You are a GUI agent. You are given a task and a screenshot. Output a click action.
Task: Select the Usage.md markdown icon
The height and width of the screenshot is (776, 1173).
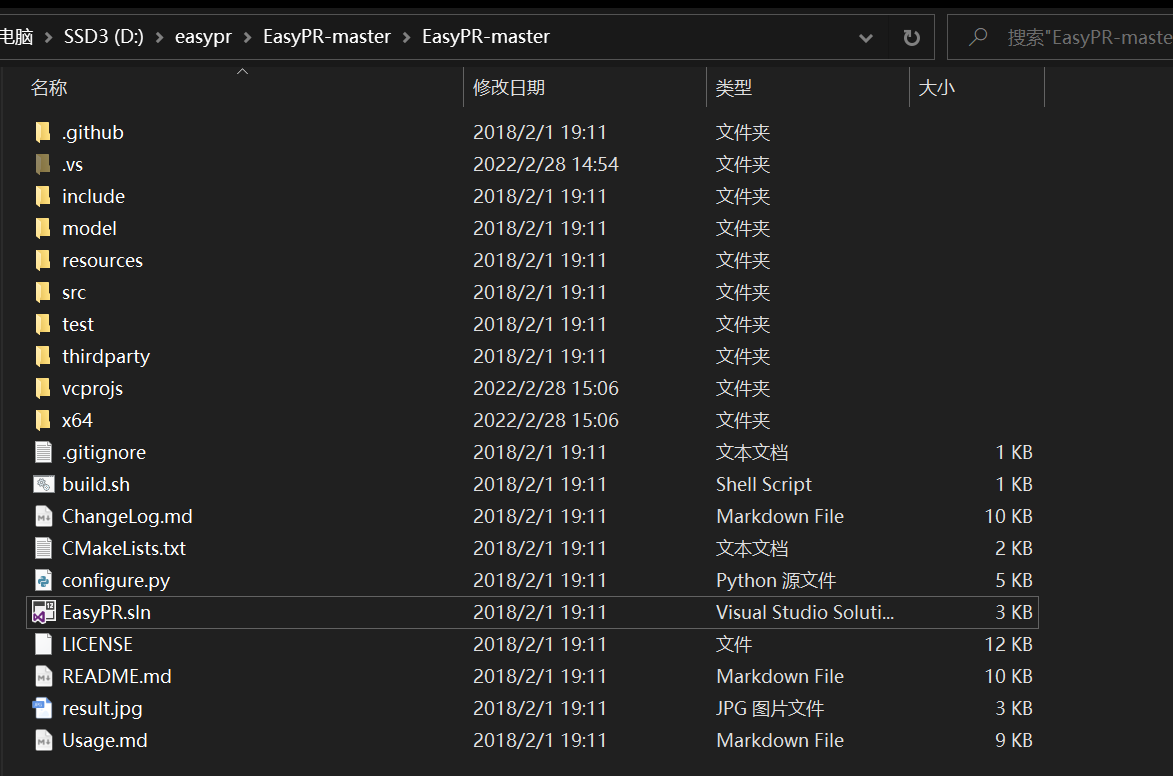[43, 740]
